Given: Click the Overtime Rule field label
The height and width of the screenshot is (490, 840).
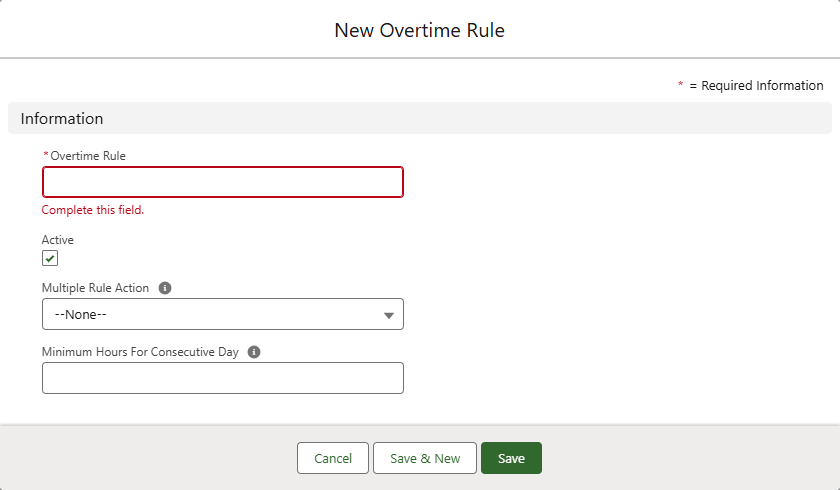Looking at the screenshot, I should pos(88,156).
